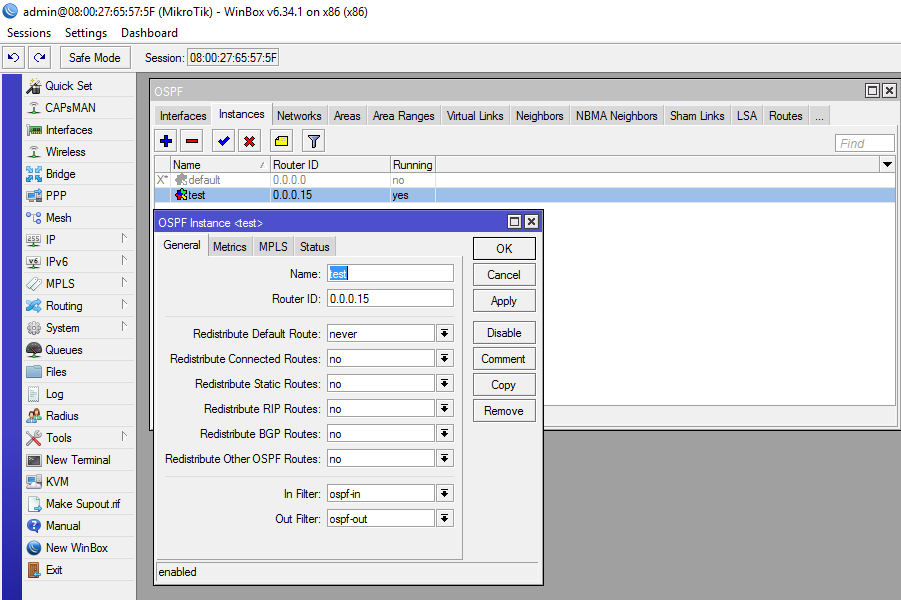
Task: Click the Disable button in instance dialog
Action: point(504,333)
